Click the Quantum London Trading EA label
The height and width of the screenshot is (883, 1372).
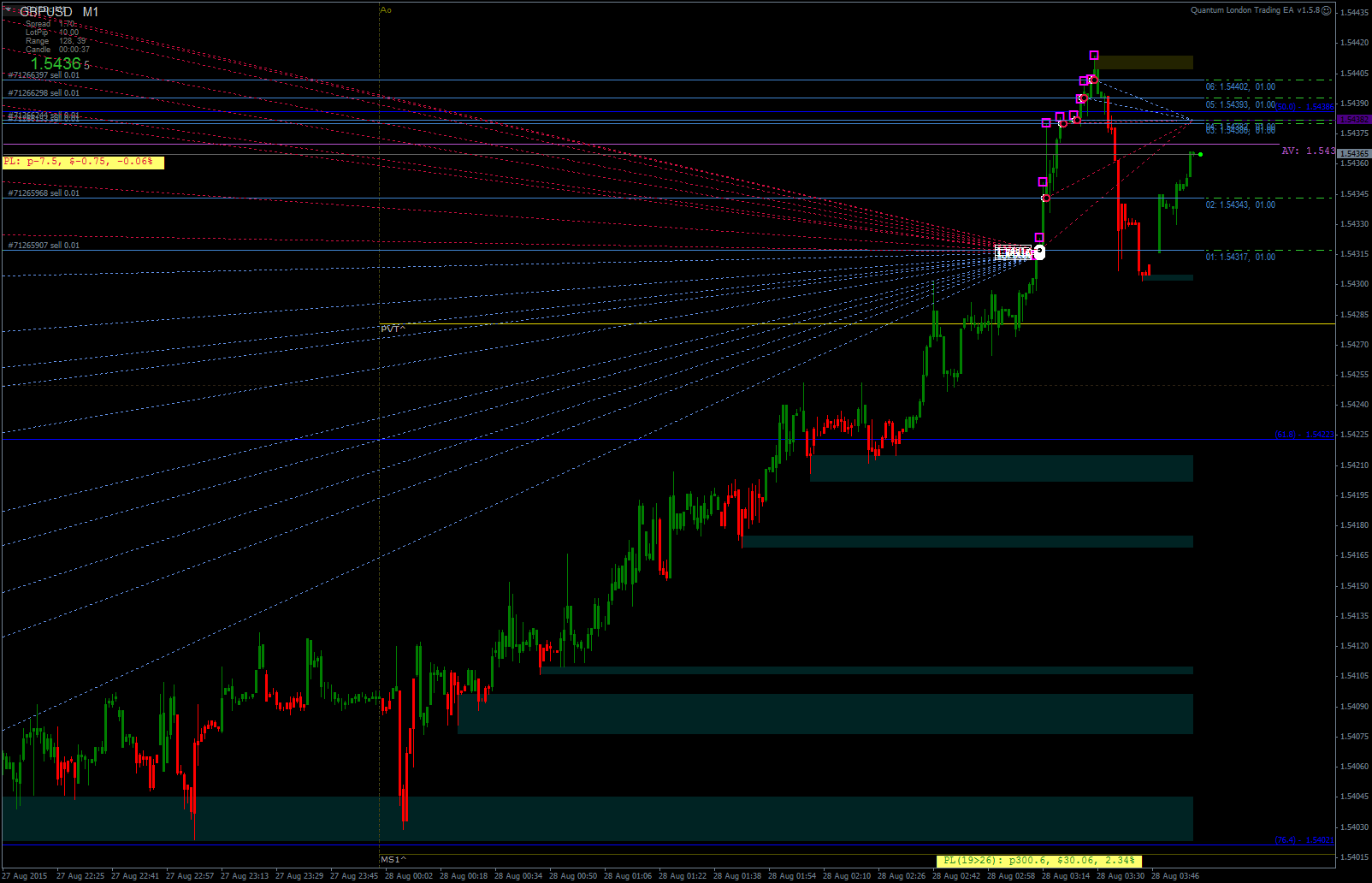[1255, 10]
